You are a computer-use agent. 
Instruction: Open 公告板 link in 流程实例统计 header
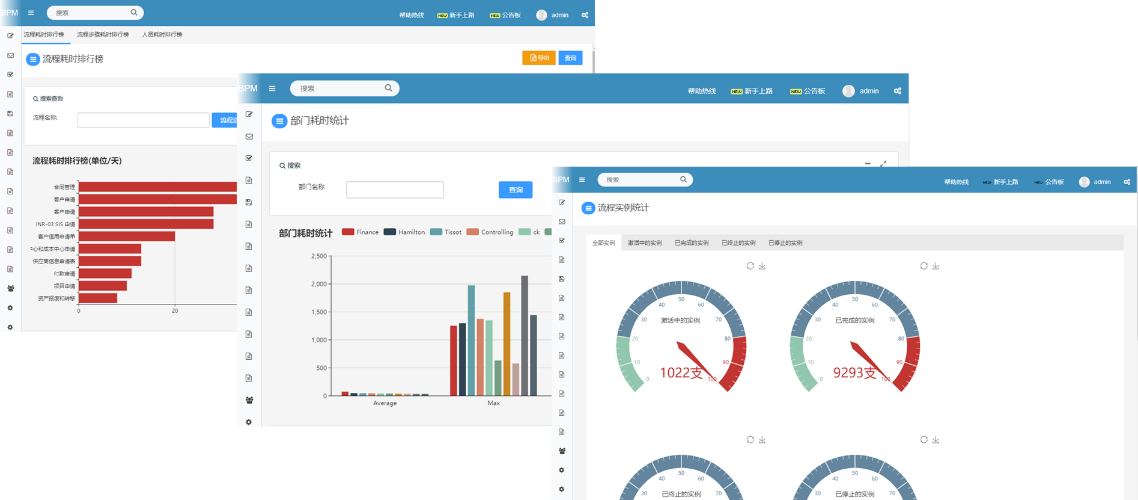pos(1049,182)
